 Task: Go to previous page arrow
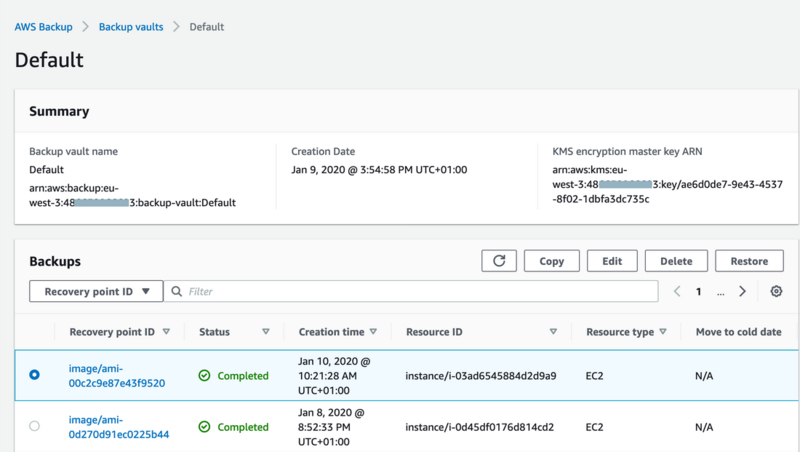(677, 291)
